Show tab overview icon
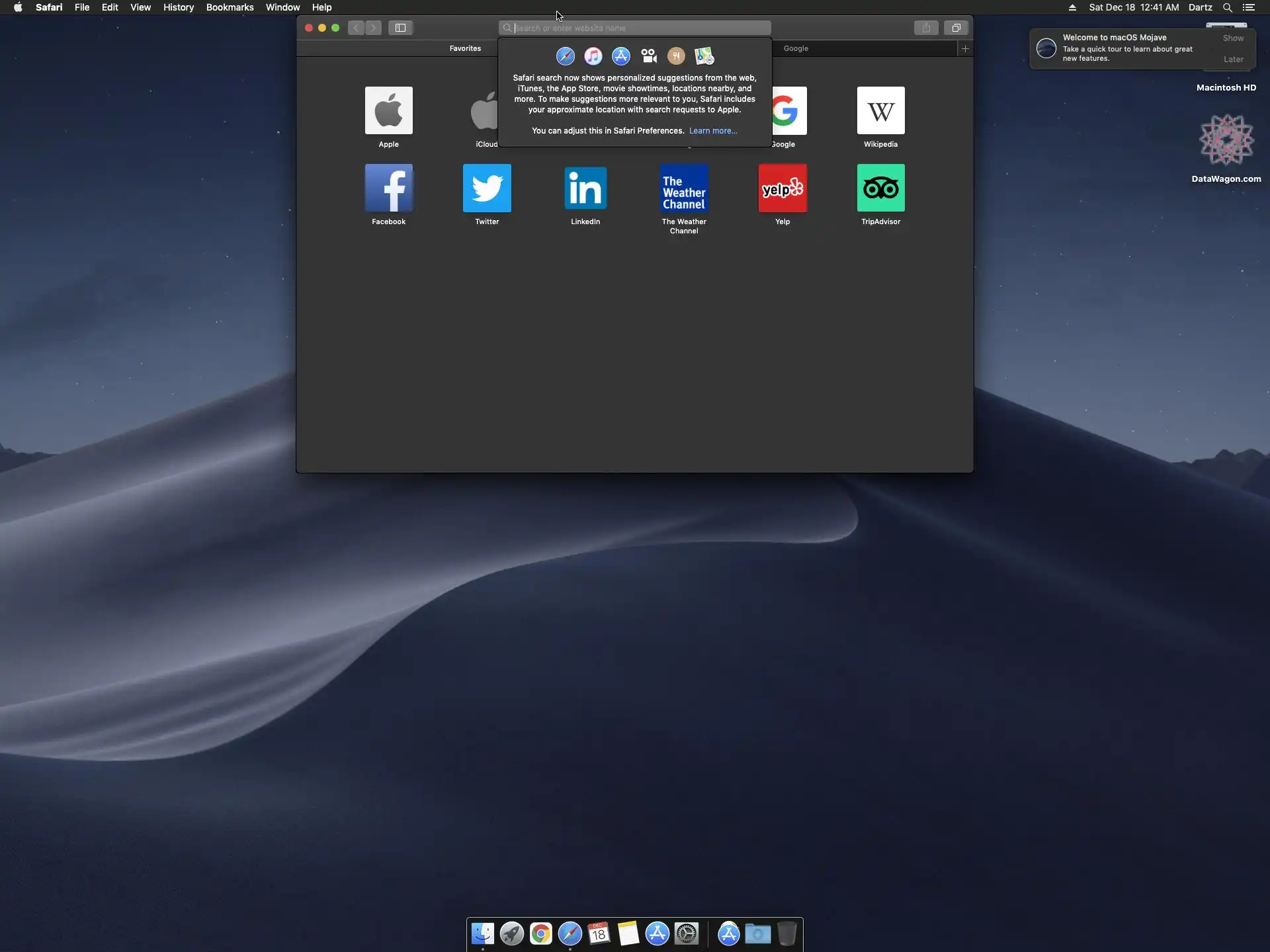The height and width of the screenshot is (952, 1270). point(956,28)
